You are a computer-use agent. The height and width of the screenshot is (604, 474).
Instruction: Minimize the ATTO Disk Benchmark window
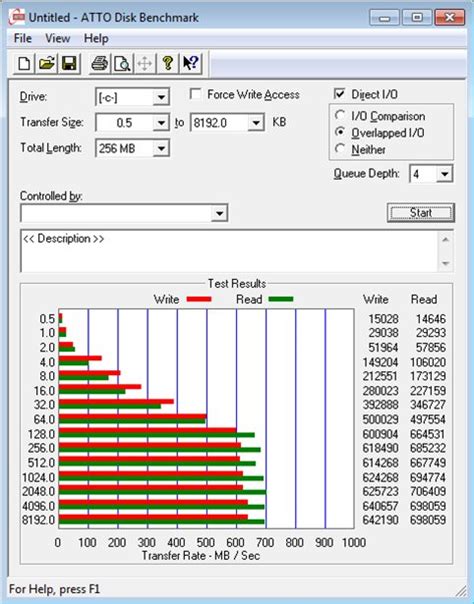[x=384, y=17]
